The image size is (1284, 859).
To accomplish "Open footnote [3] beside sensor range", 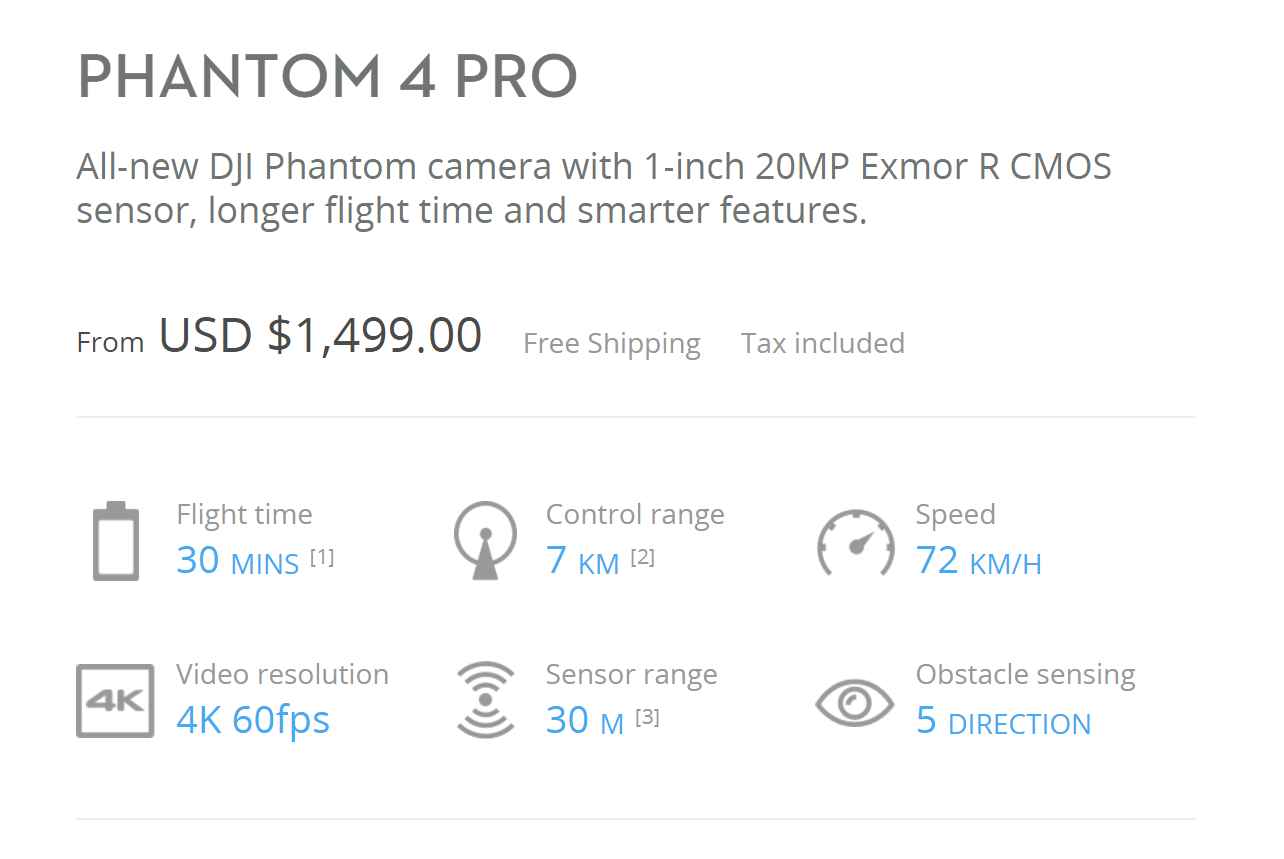I will tap(647, 717).
